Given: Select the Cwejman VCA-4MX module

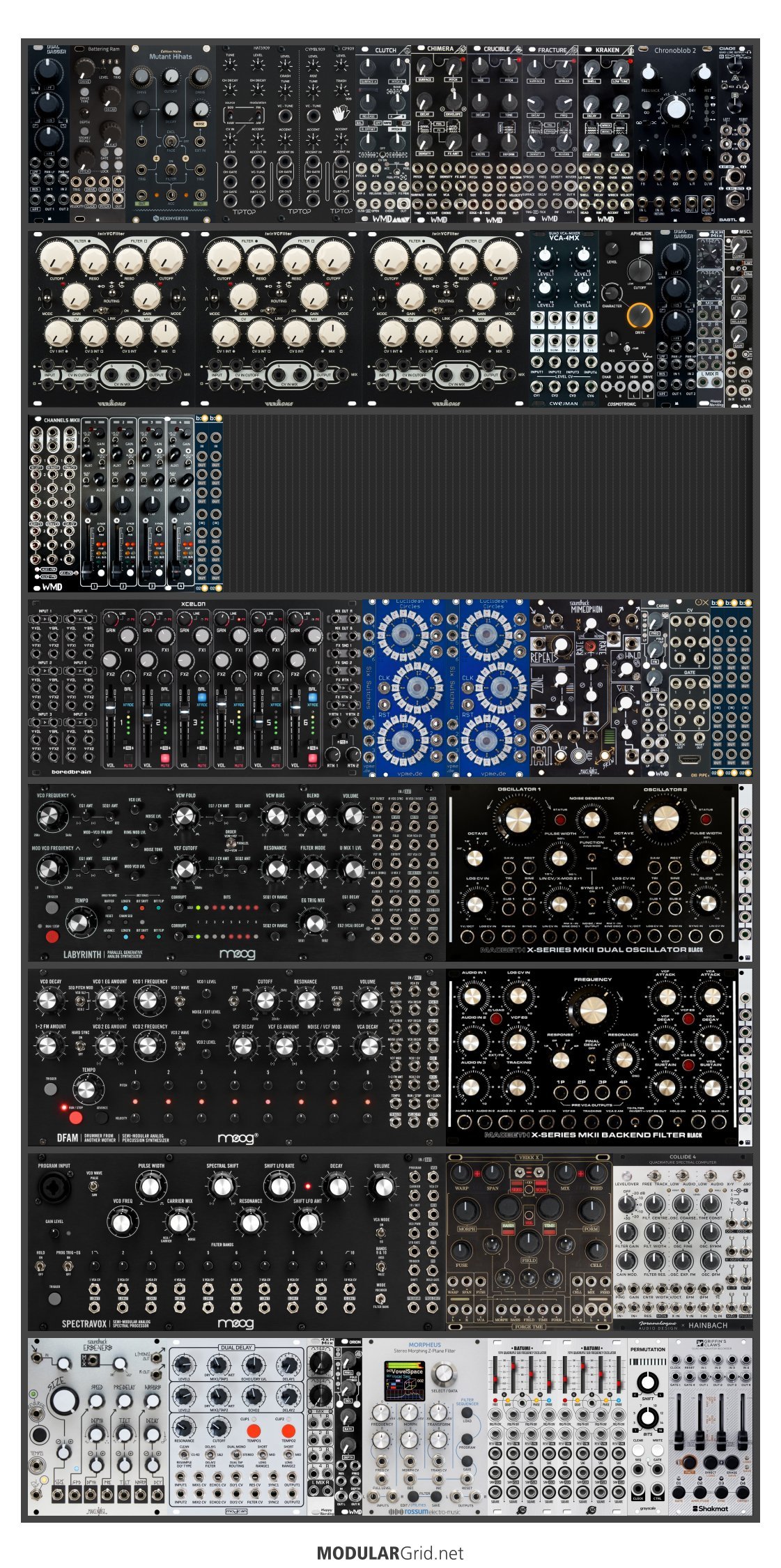Looking at the screenshot, I should 564,318.
